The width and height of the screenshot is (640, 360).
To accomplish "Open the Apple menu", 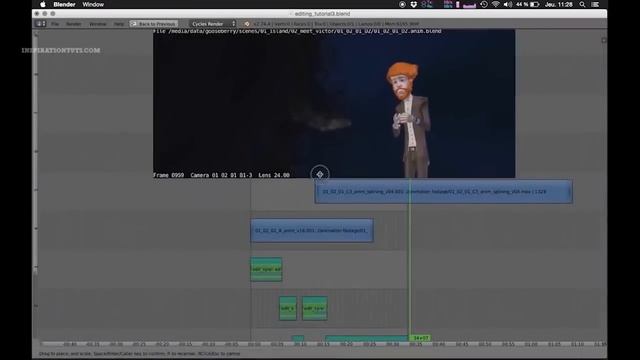I will (42, 4).
